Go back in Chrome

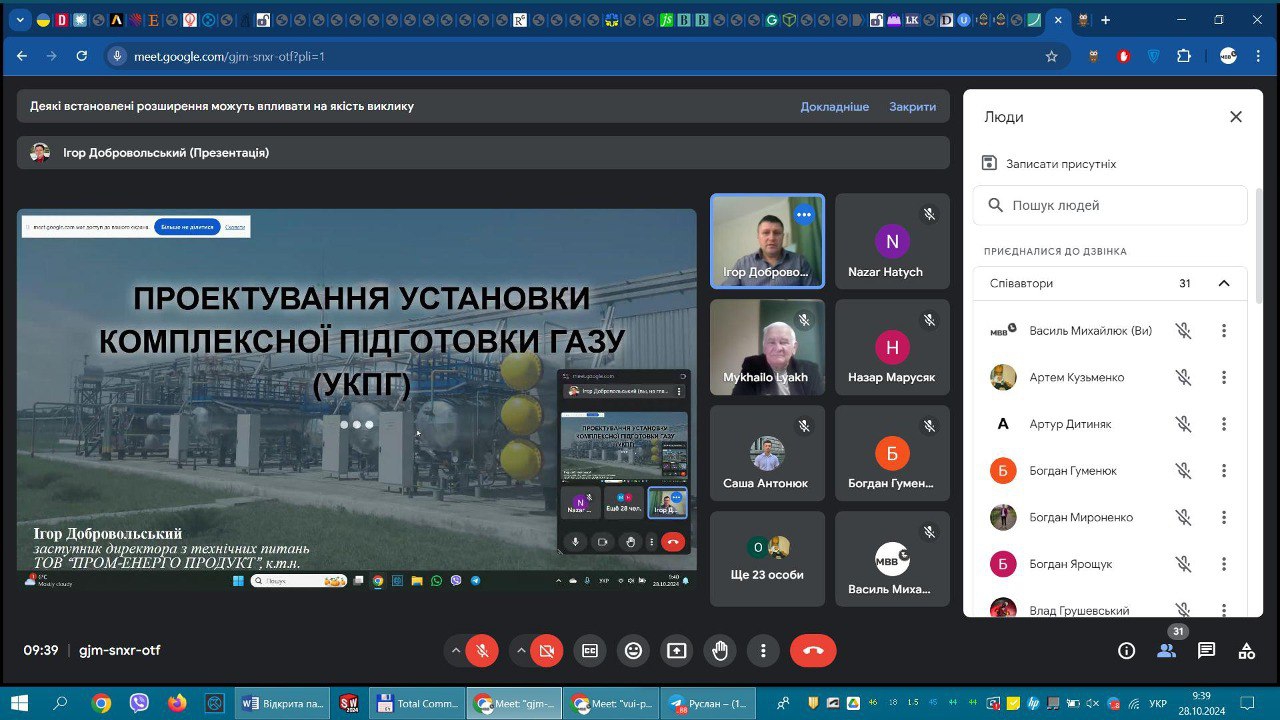[x=22, y=56]
